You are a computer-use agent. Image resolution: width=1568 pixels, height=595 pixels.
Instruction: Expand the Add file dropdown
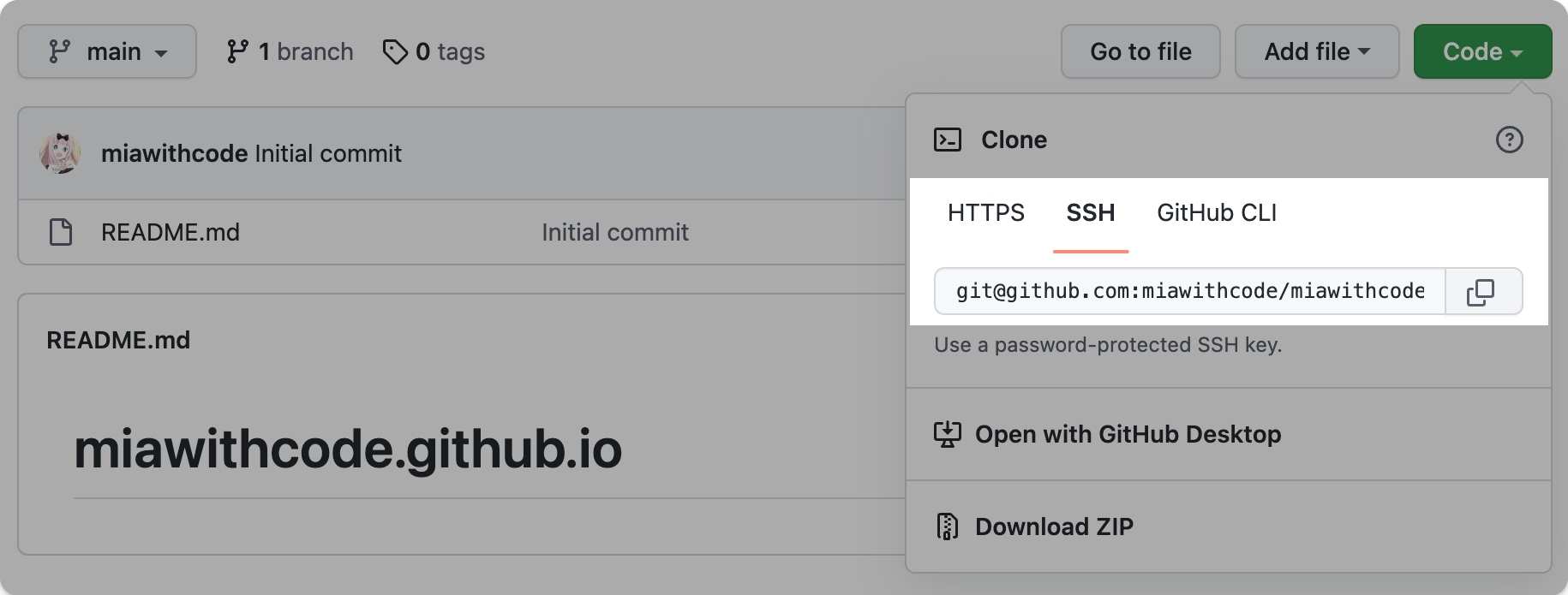point(1316,51)
